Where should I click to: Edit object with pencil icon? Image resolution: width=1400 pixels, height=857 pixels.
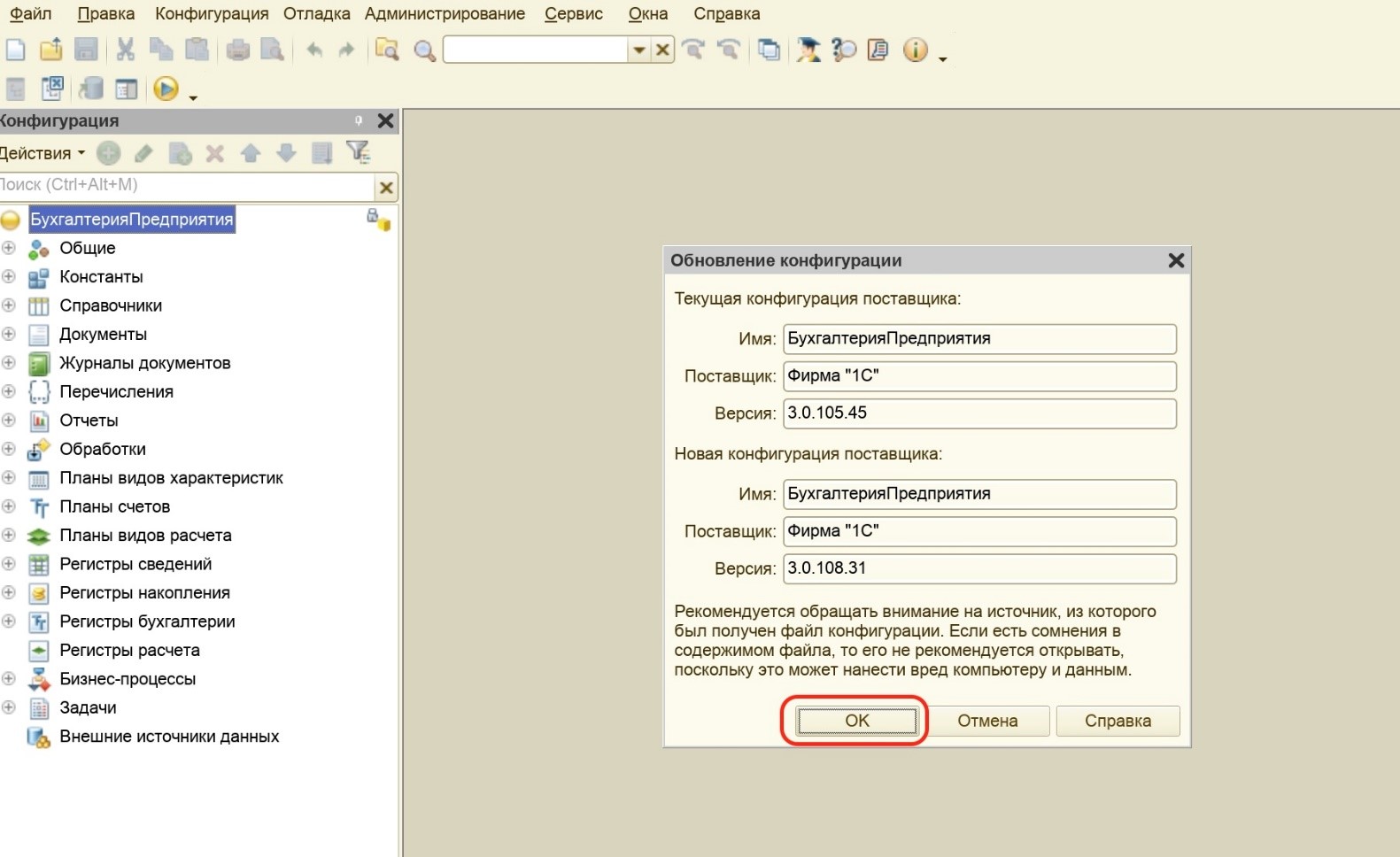(x=143, y=153)
